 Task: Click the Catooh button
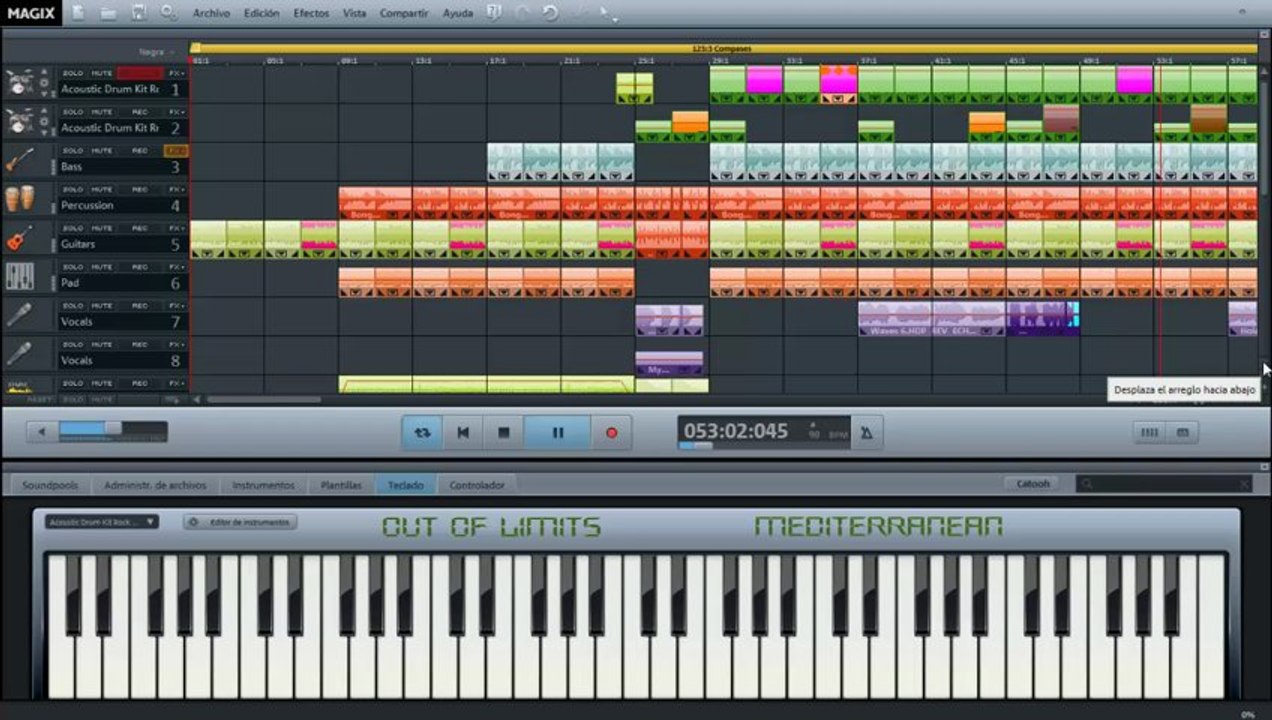tap(1033, 483)
